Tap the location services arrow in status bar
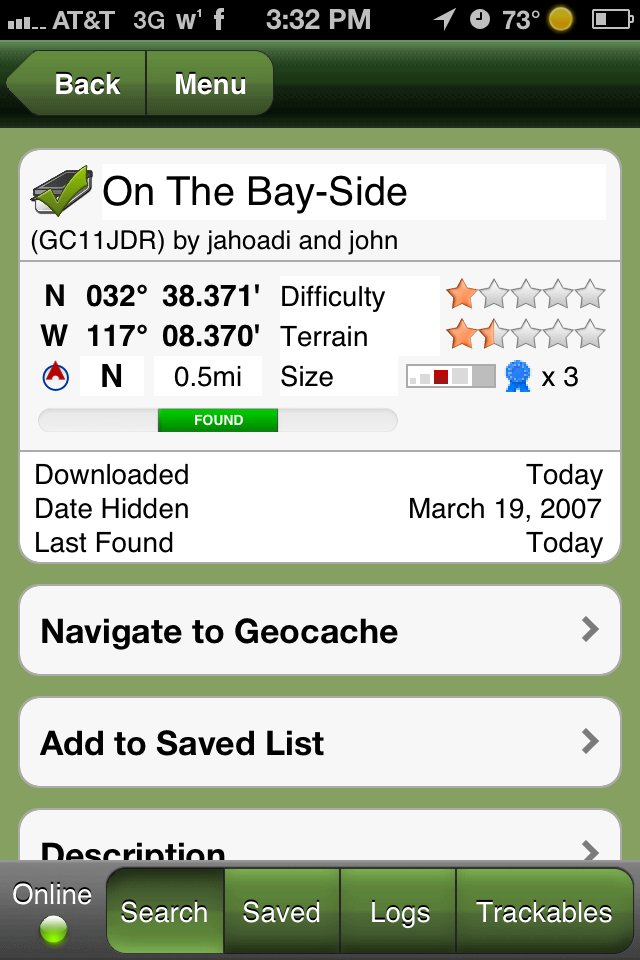The height and width of the screenshot is (960, 640). (444, 19)
